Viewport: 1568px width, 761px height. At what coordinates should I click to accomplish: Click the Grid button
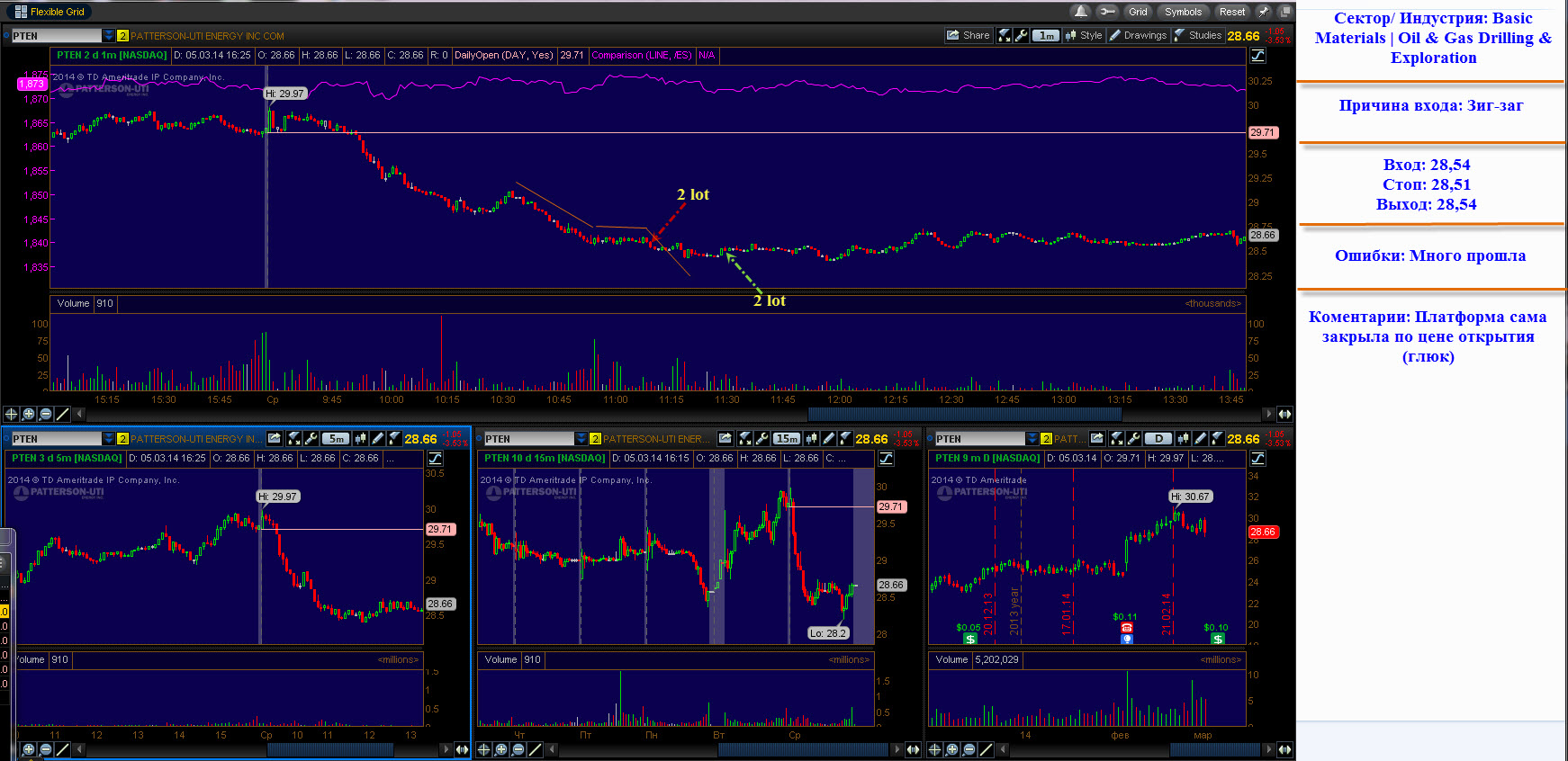(x=1139, y=12)
